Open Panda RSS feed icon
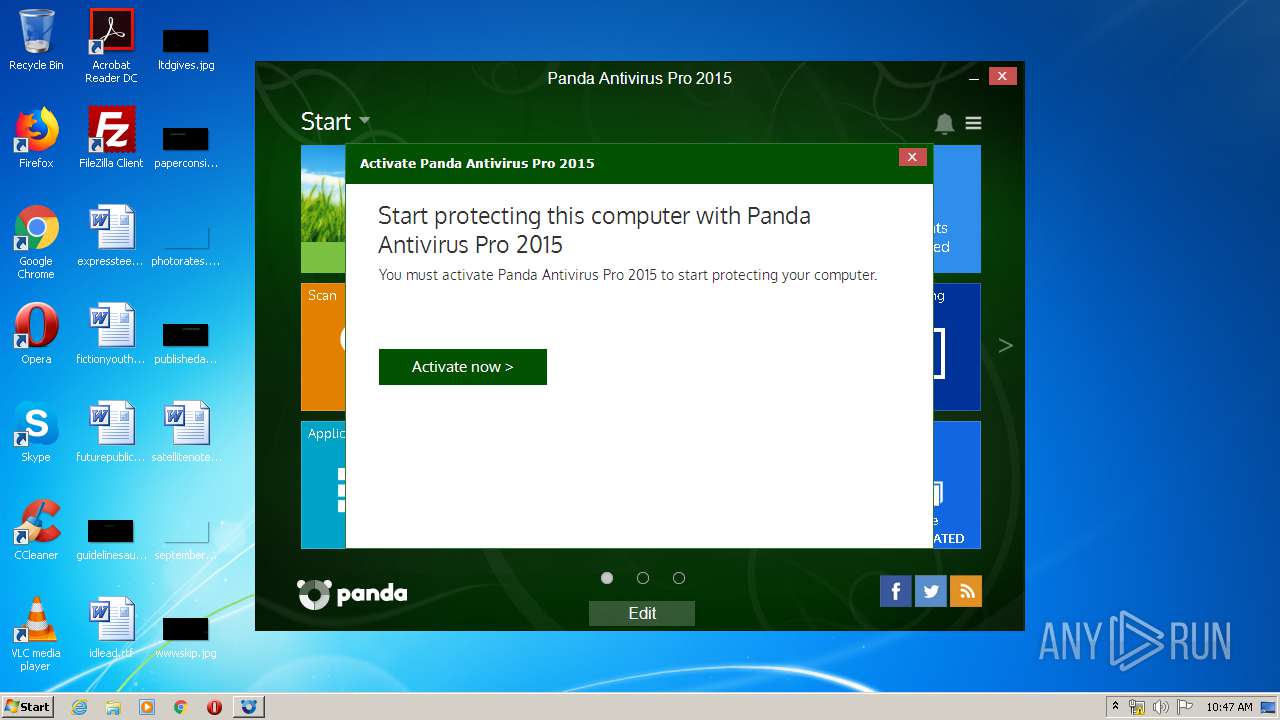This screenshot has height=720, width=1280. click(x=966, y=591)
